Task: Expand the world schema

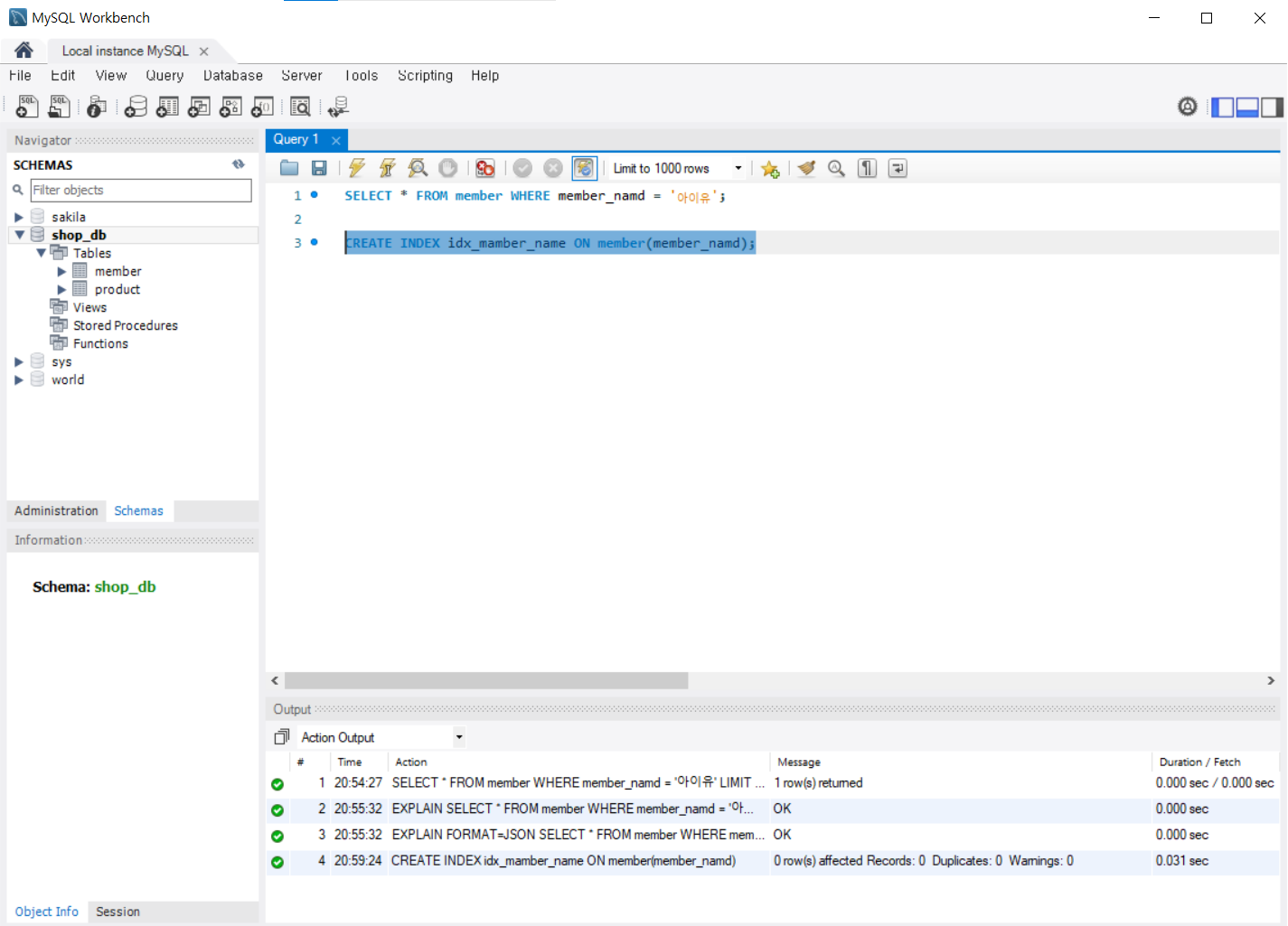Action: point(18,379)
